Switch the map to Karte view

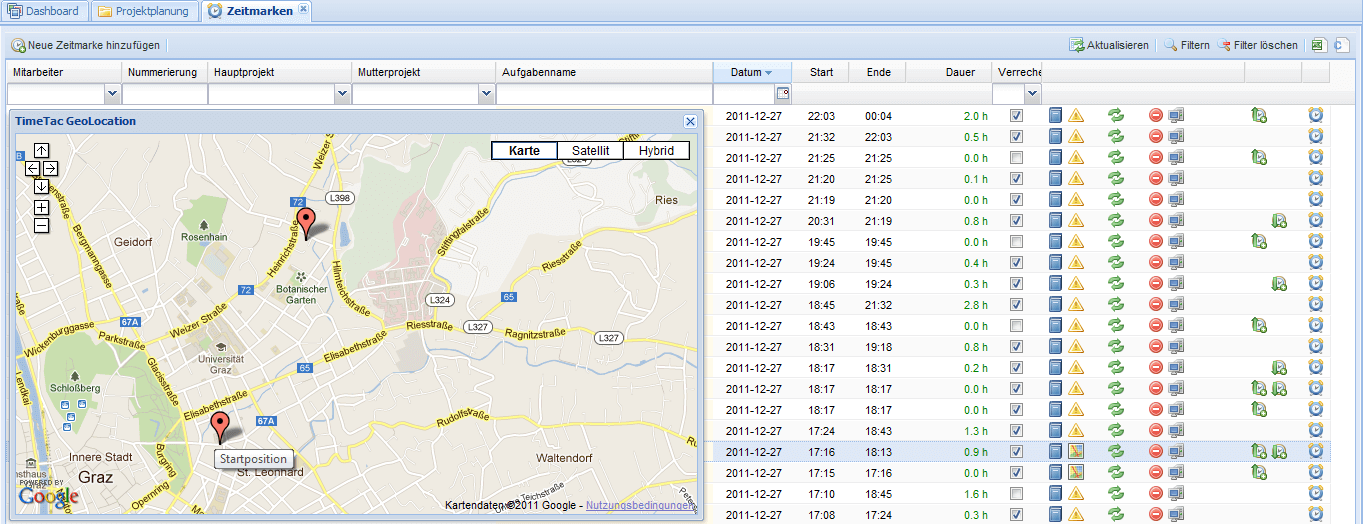pyautogui.click(x=524, y=151)
